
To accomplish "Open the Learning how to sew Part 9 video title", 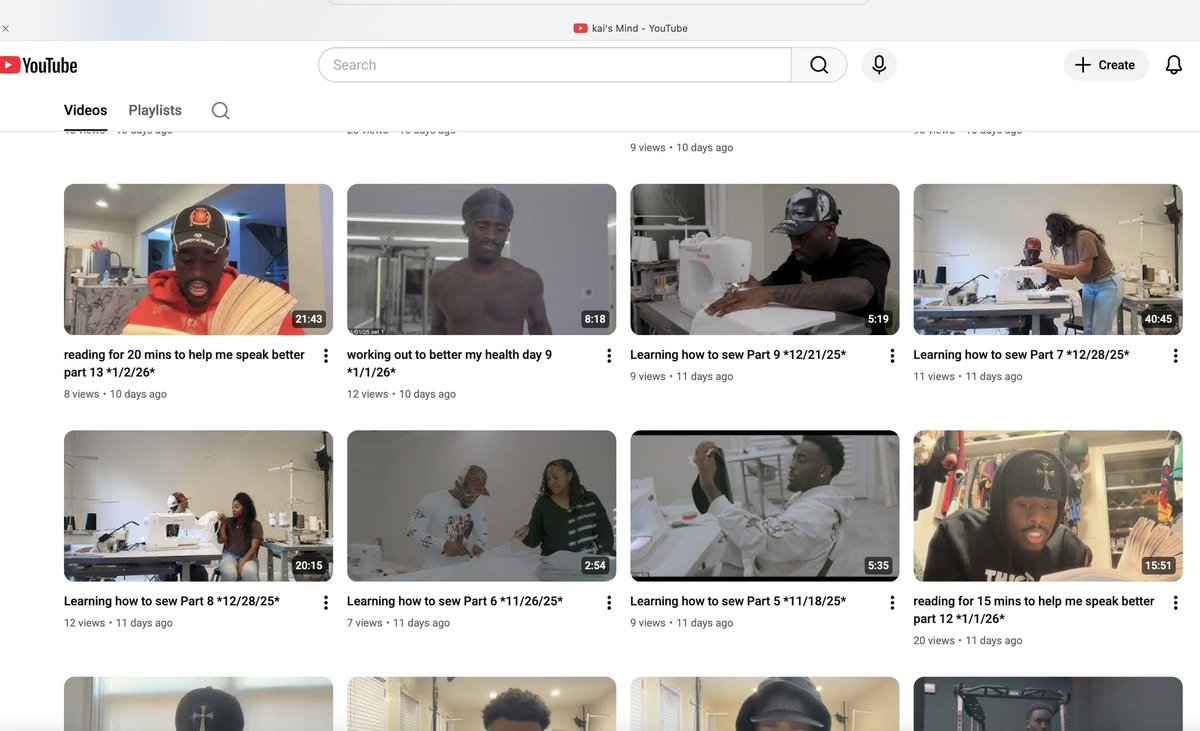I will click(x=737, y=354).
